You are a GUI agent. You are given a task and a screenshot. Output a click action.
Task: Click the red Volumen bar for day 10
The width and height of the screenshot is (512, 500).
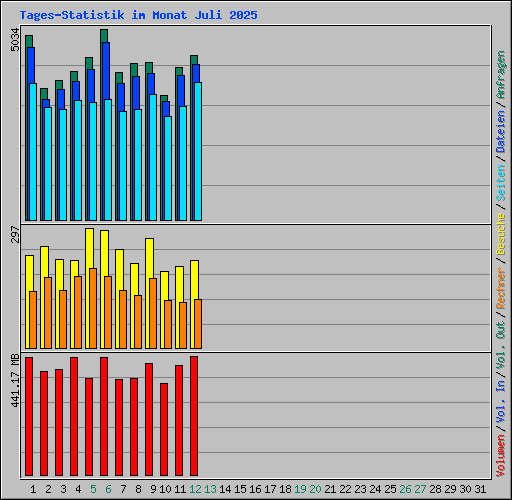(164, 429)
